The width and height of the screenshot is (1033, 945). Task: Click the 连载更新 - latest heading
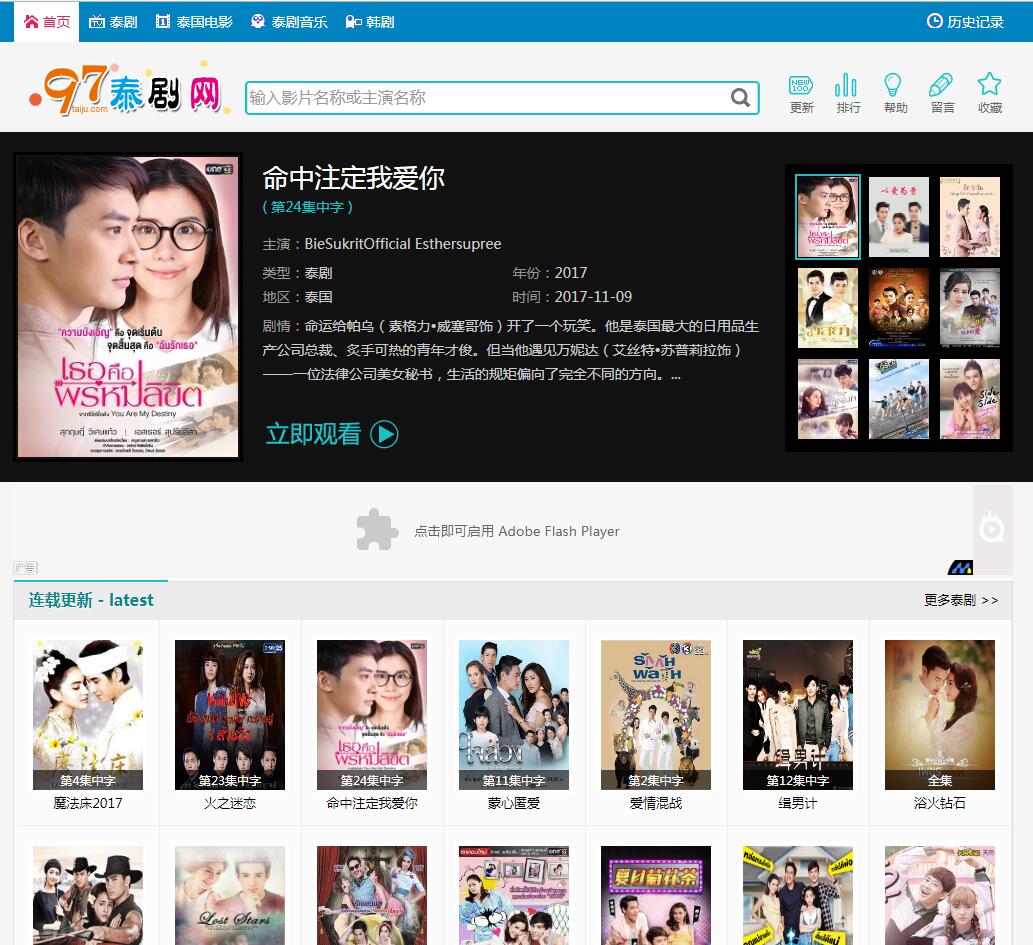pyautogui.click(x=91, y=600)
